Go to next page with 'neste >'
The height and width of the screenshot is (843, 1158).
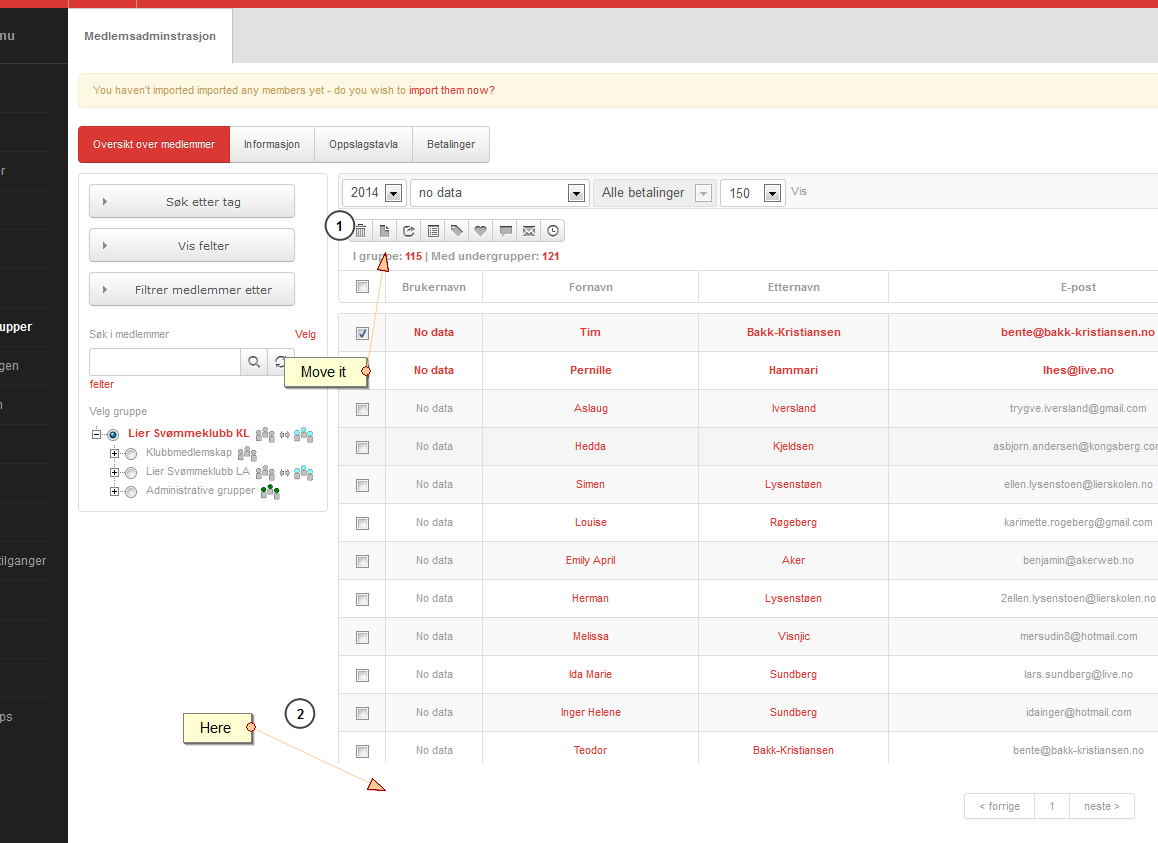tap(1101, 806)
